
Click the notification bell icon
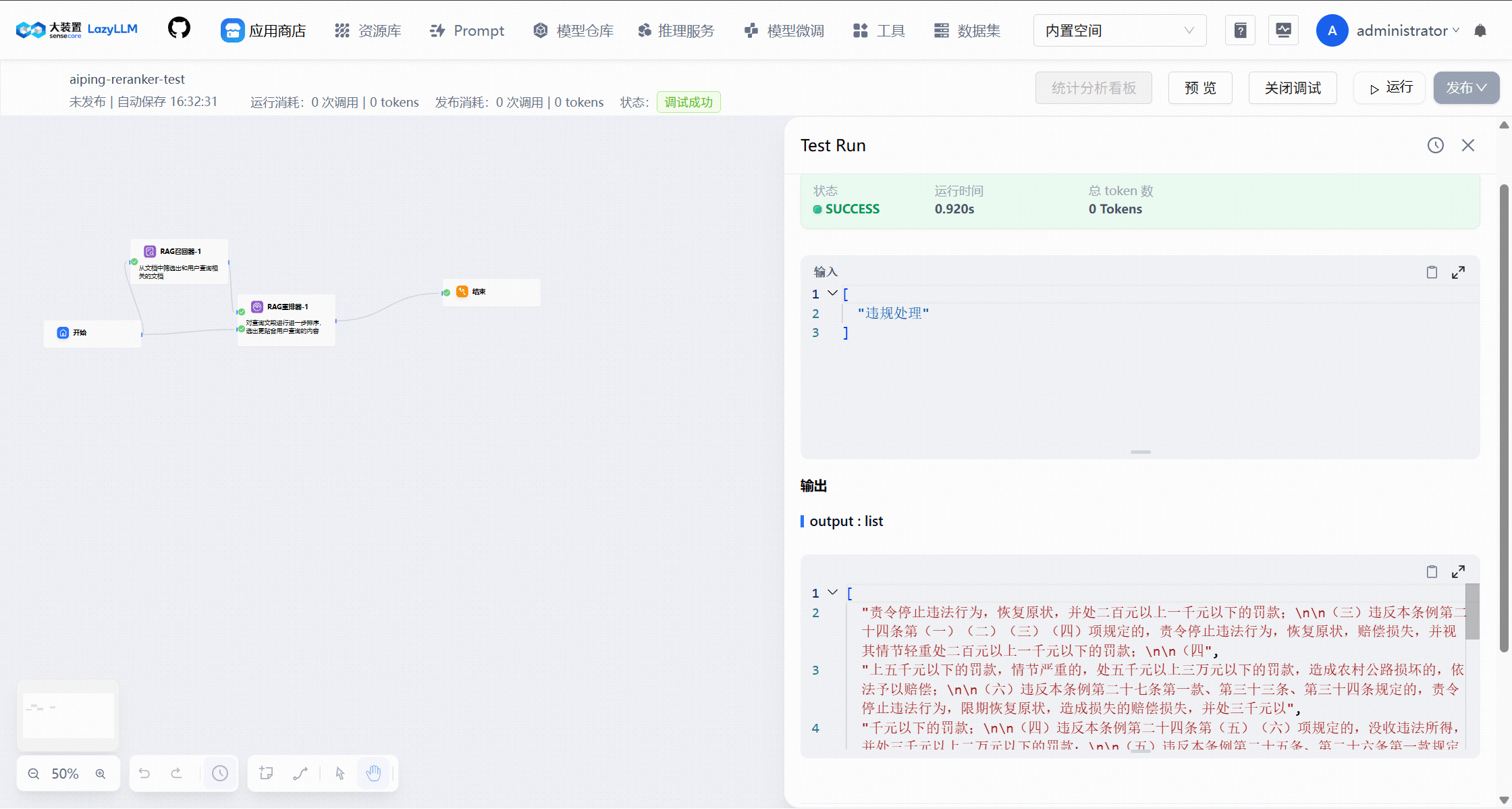1480,30
